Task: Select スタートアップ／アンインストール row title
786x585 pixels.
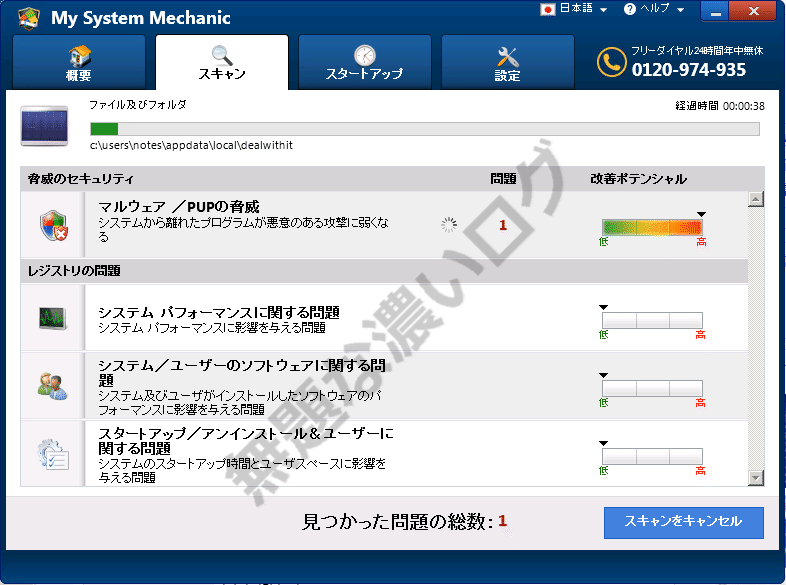Action: pos(246,440)
